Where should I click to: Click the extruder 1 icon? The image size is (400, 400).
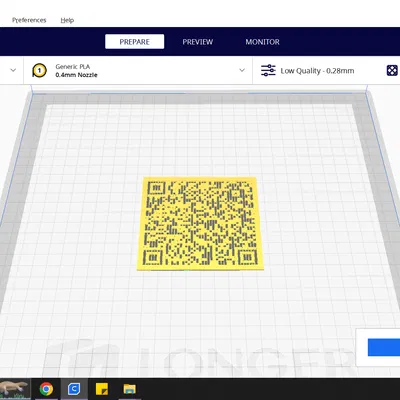point(39,71)
